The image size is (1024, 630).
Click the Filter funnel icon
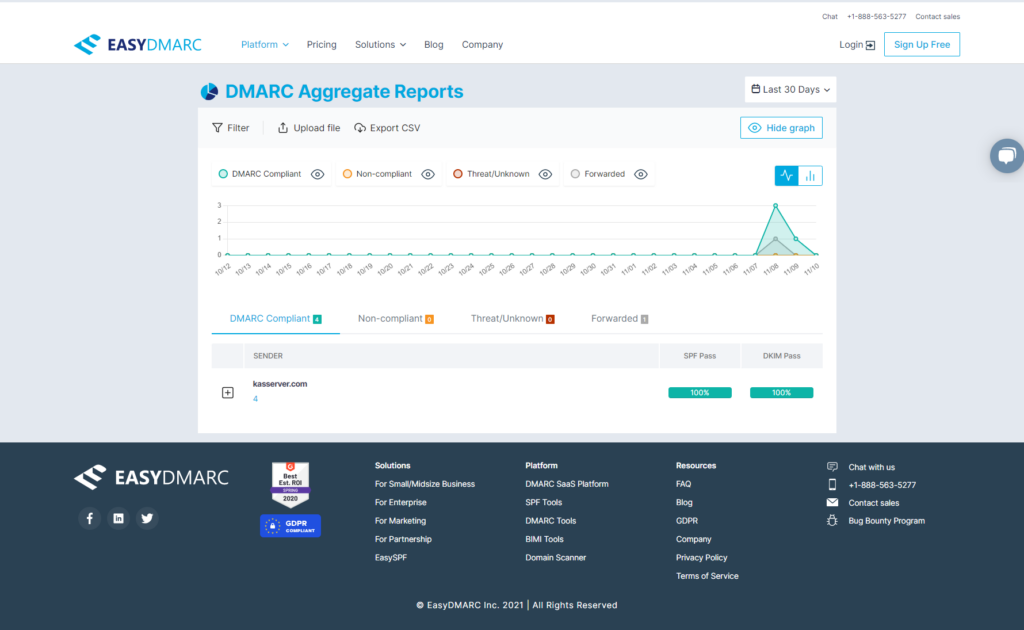pos(217,128)
